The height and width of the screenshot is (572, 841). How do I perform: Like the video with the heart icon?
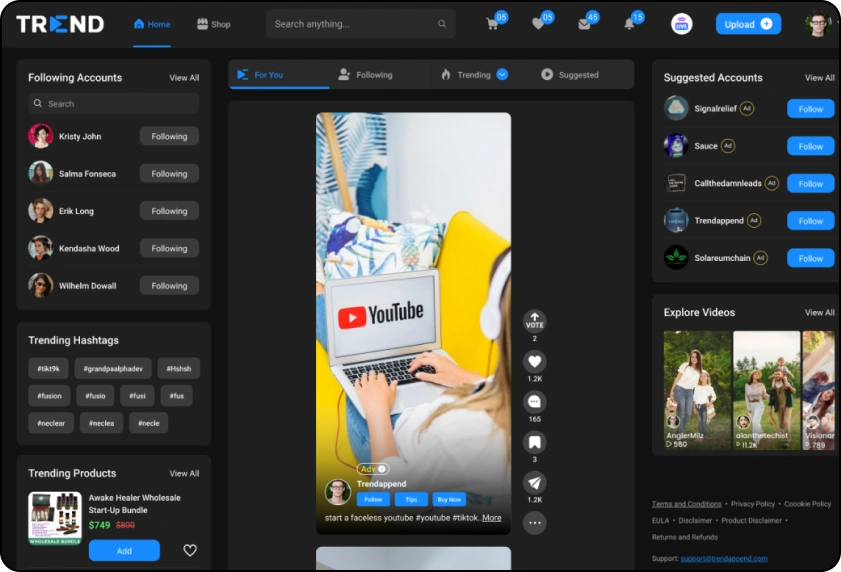tap(535, 361)
